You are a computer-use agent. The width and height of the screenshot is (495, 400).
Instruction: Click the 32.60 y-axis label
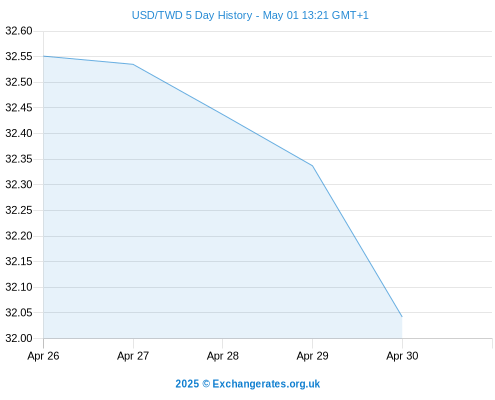coord(19,31)
